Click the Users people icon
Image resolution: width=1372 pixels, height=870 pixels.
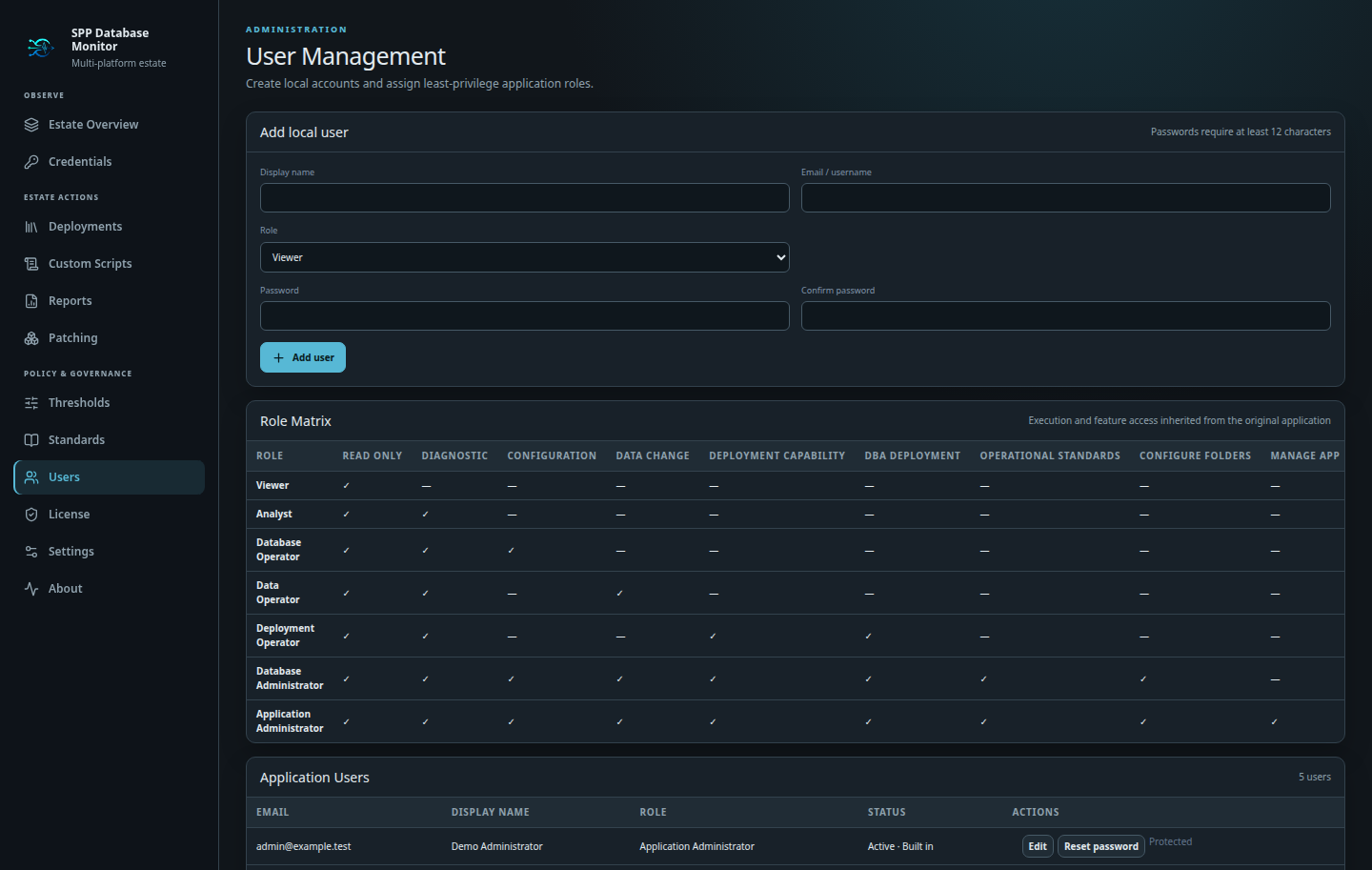point(31,477)
